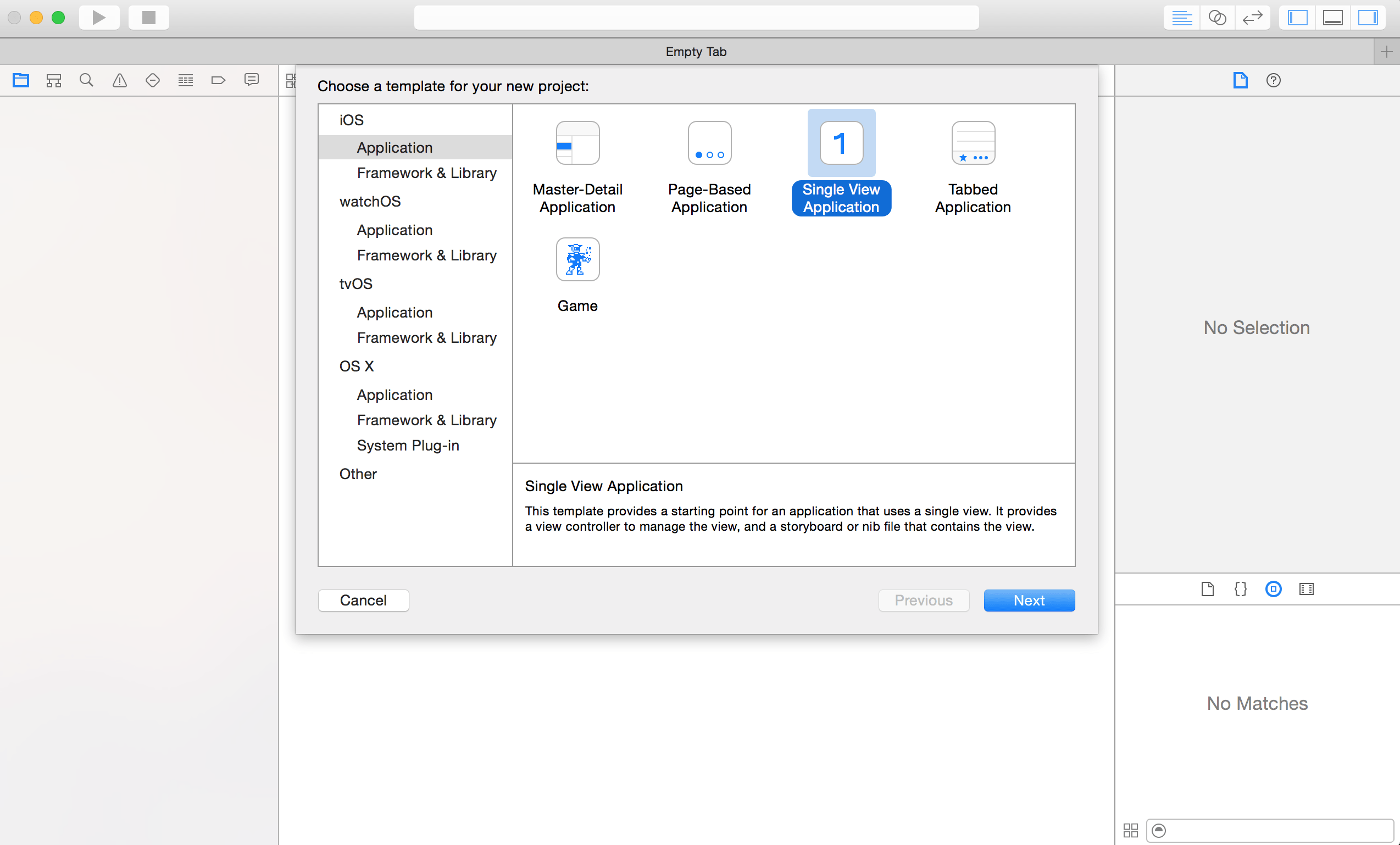Click the yellow minimize window button
1400x845 pixels.
coord(36,18)
